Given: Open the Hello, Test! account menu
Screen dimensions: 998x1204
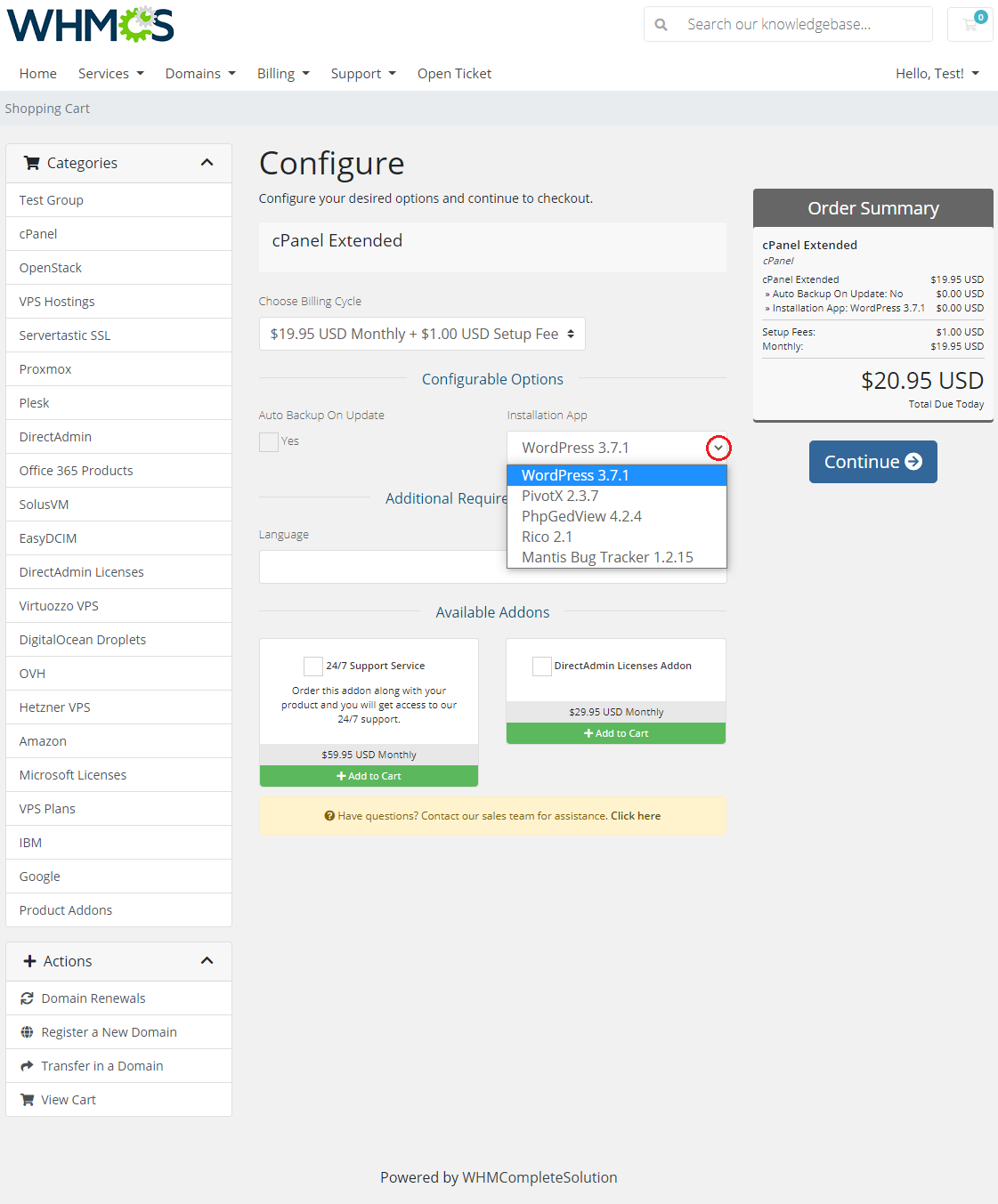Looking at the screenshot, I should tap(937, 74).
